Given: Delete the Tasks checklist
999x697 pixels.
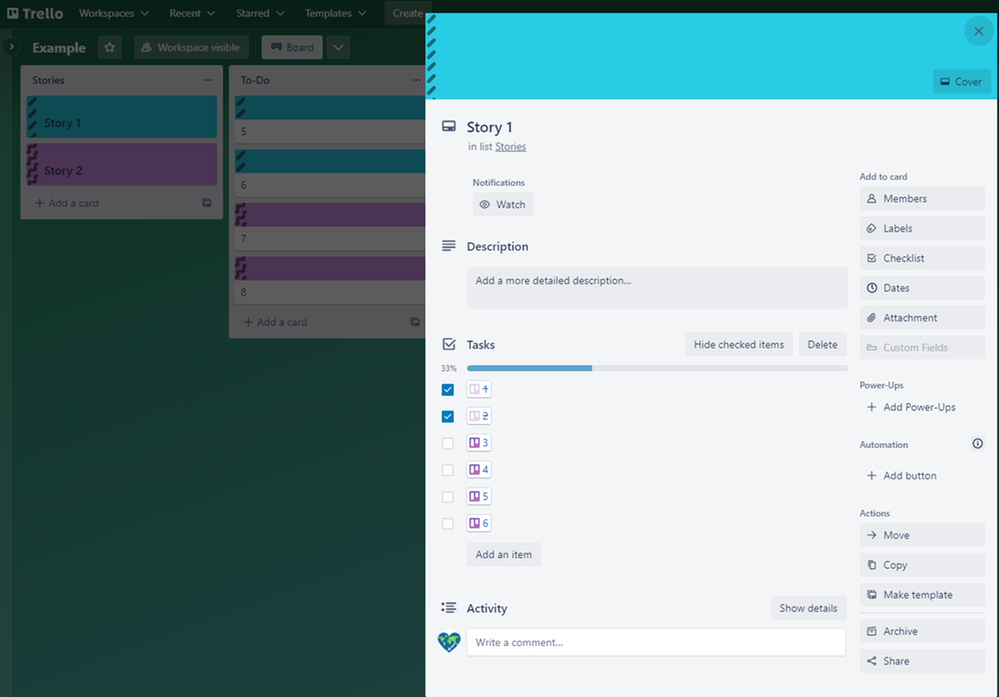Looking at the screenshot, I should pos(823,345).
